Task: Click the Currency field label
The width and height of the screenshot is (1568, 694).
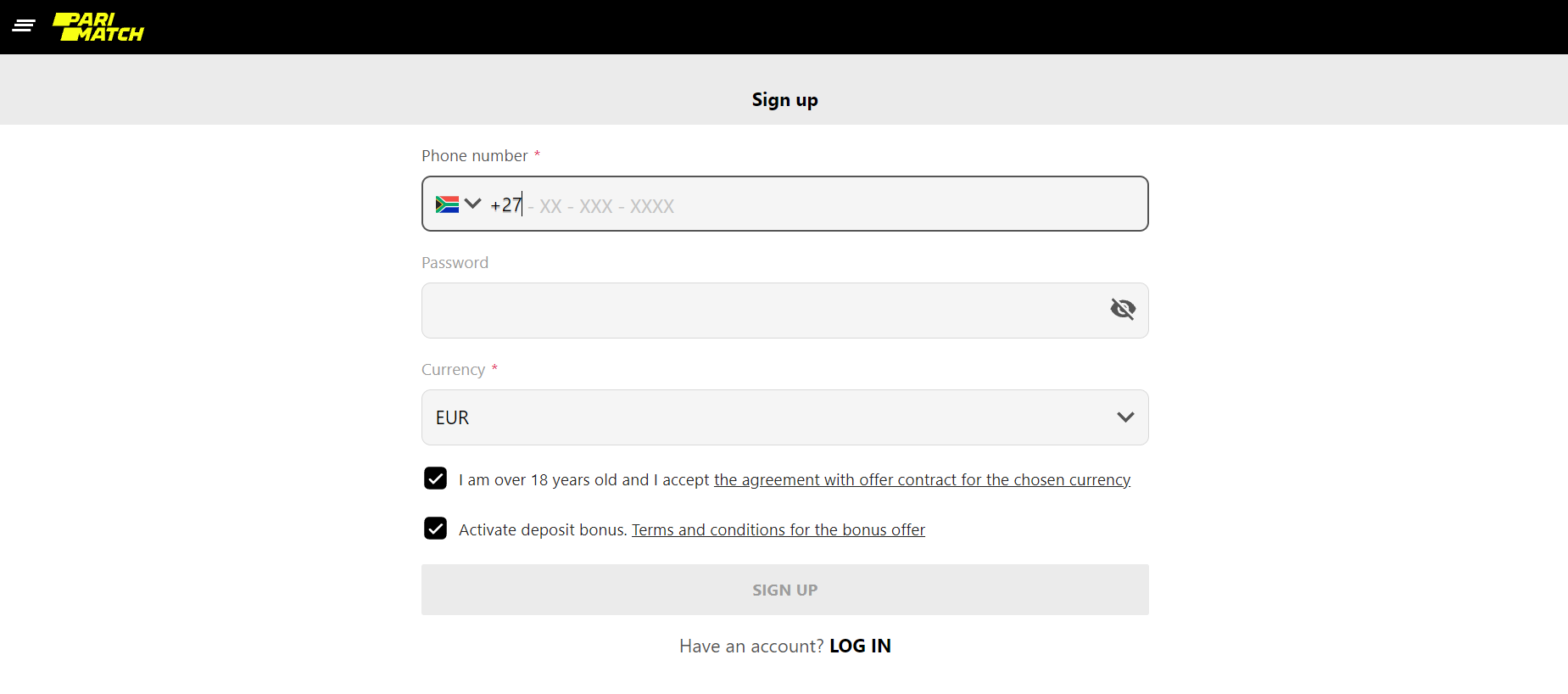Action: [x=453, y=369]
